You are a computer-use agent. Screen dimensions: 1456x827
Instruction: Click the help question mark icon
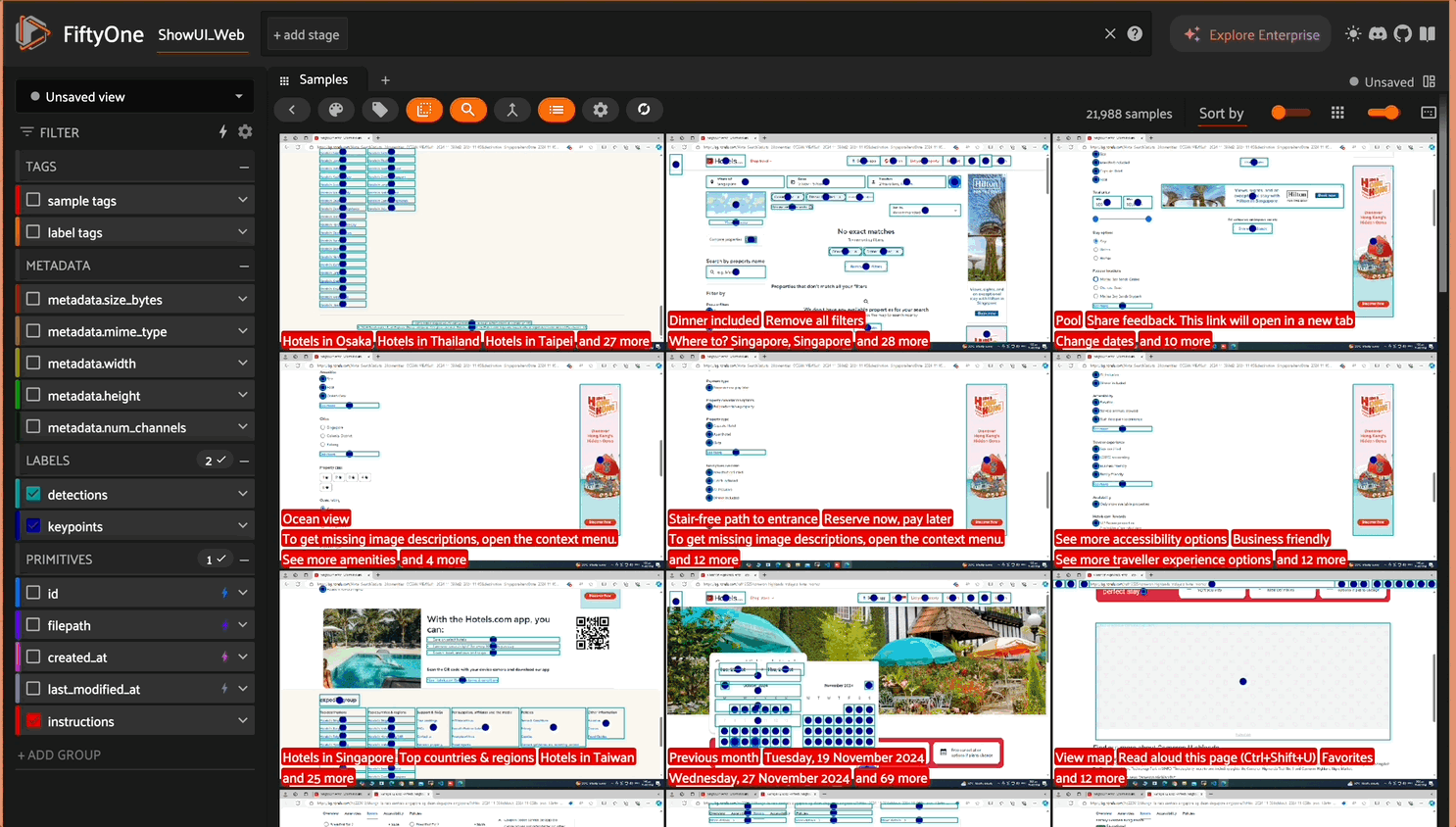pyautogui.click(x=1135, y=34)
